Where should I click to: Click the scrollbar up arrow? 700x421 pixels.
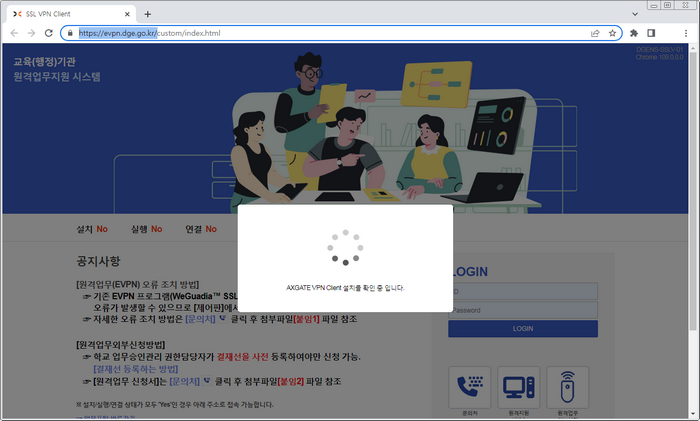[x=693, y=47]
